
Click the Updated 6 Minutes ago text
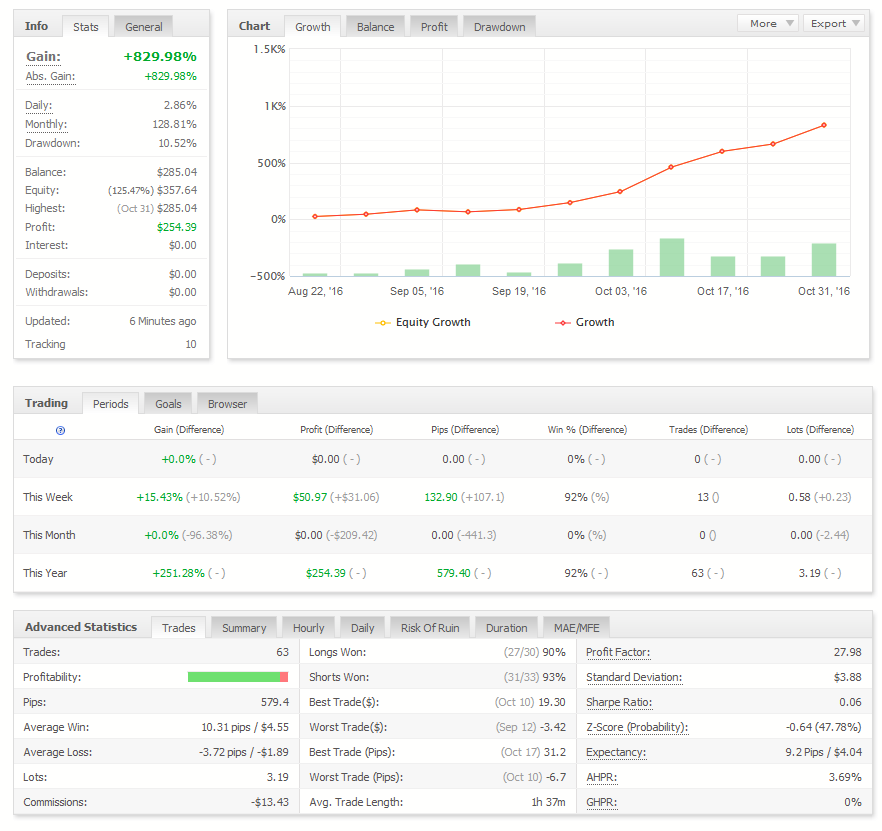163,321
